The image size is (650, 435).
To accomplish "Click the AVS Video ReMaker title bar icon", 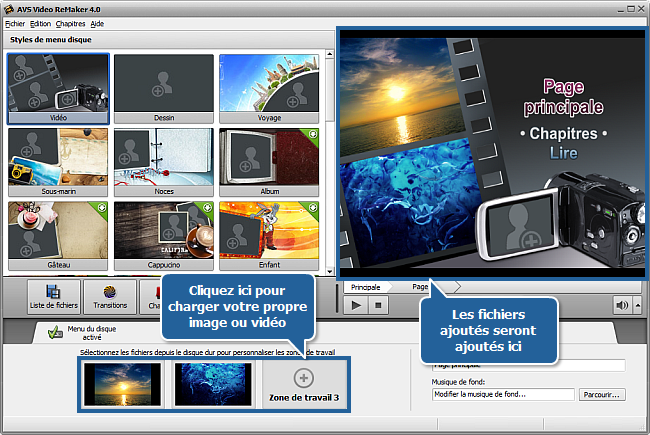I will tap(10, 9).
